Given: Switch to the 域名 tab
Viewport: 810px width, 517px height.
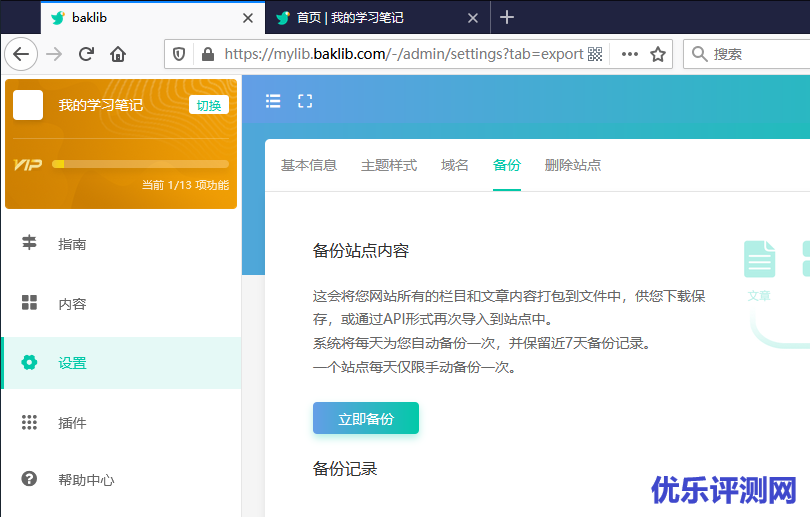Looking at the screenshot, I should (455, 165).
